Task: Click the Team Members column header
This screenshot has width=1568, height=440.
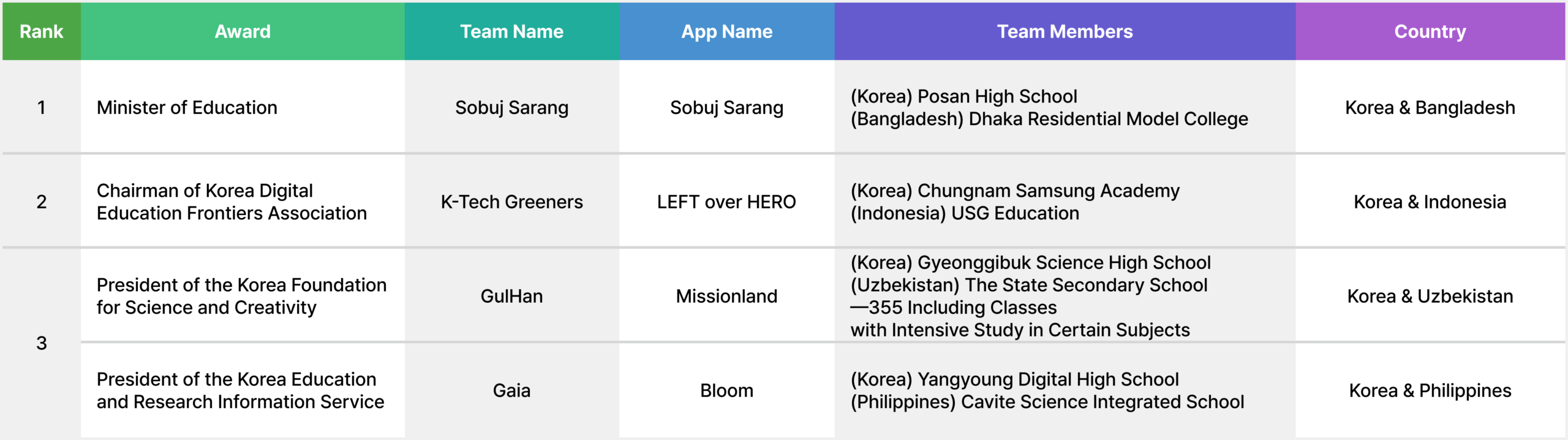Action: [1065, 31]
